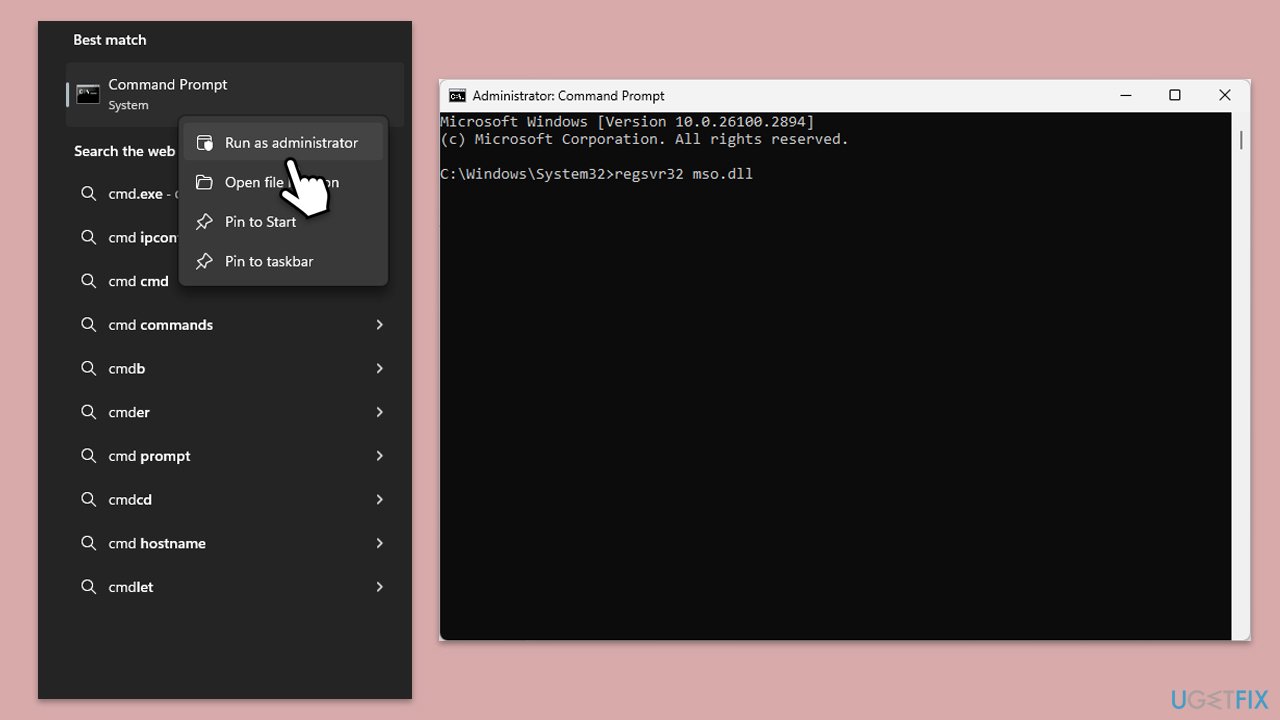
Task: Click search icon beside cmdlet suggestion
Action: point(89,587)
